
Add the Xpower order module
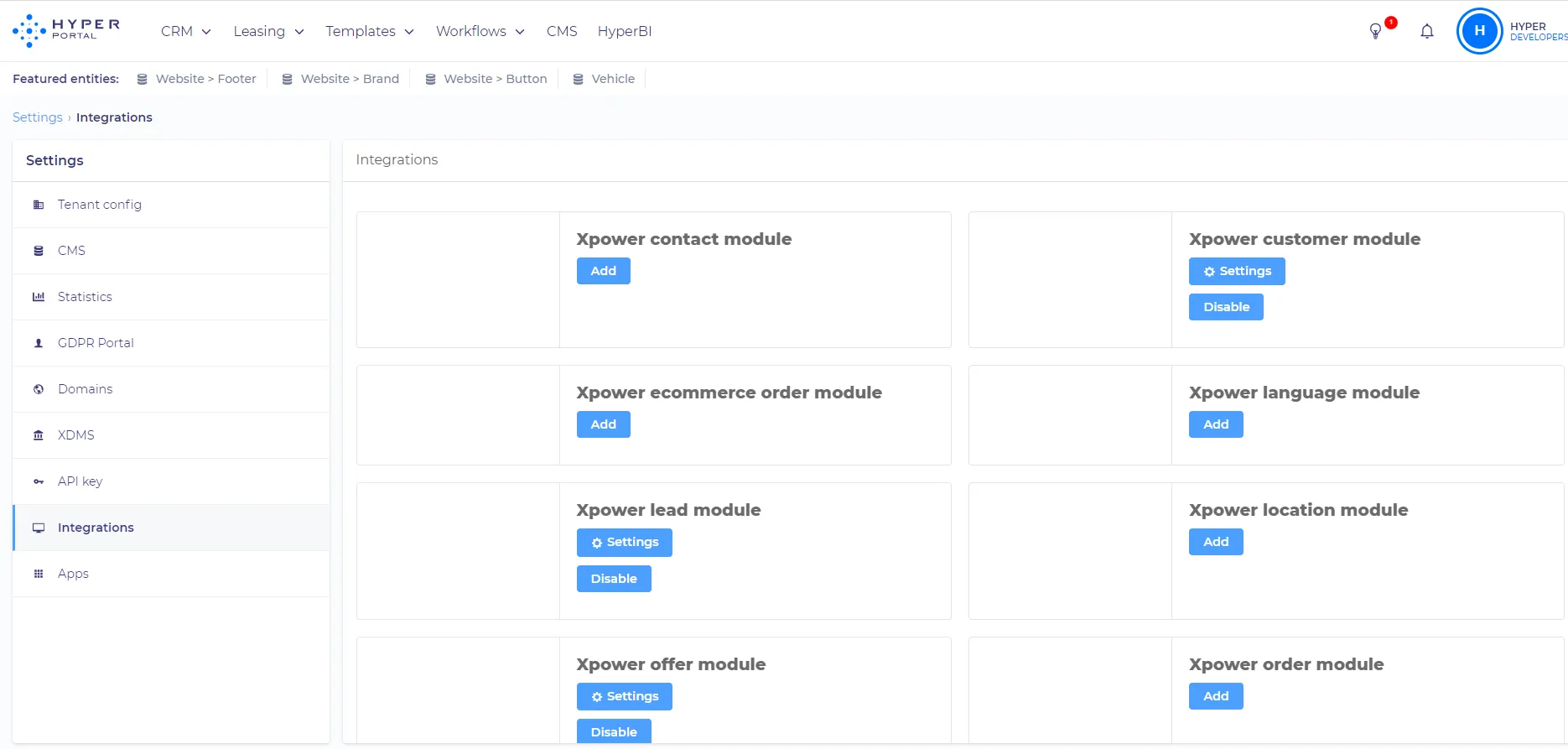(1216, 696)
